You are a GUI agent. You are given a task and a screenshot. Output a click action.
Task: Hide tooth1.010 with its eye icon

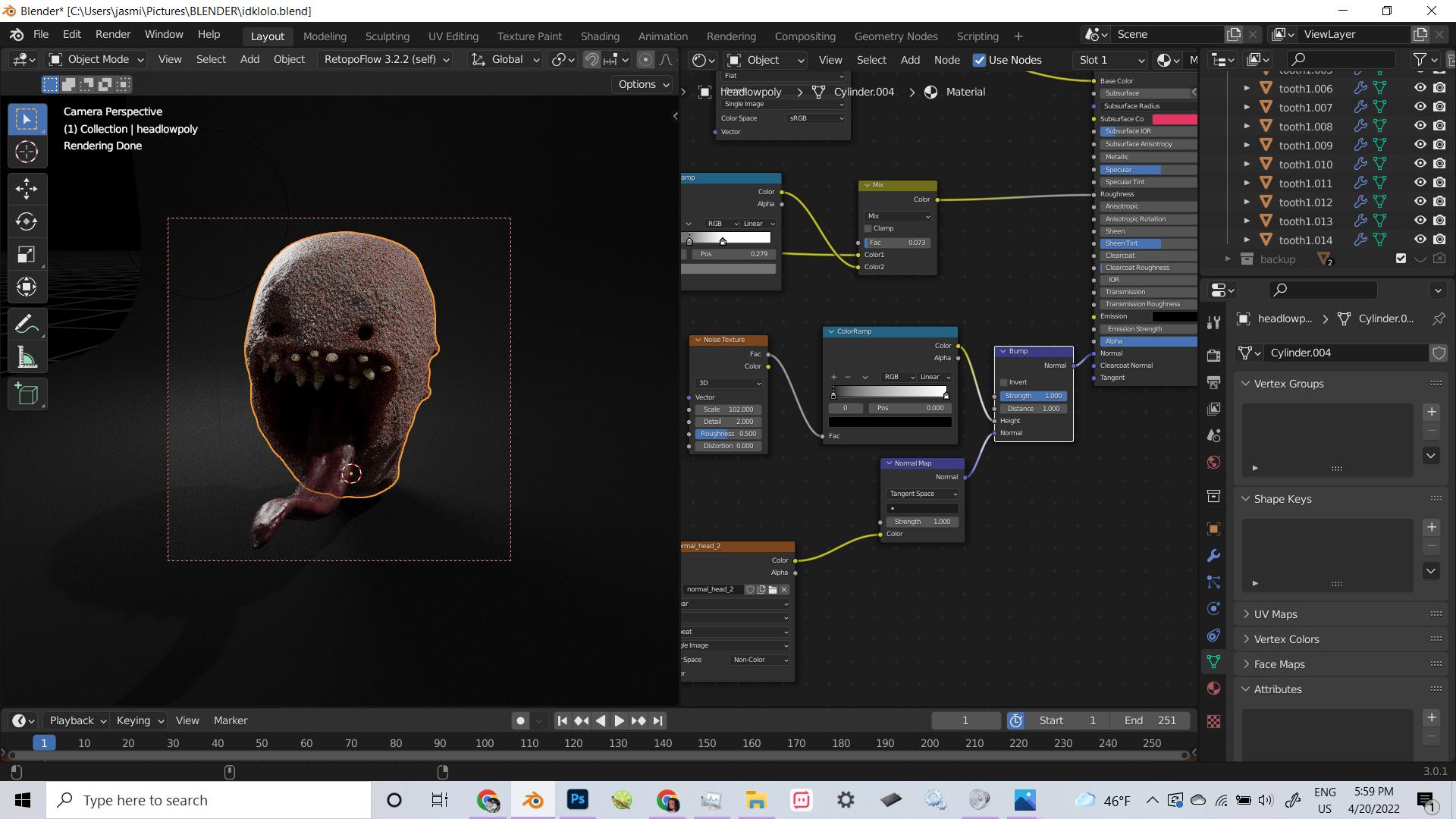[1420, 164]
